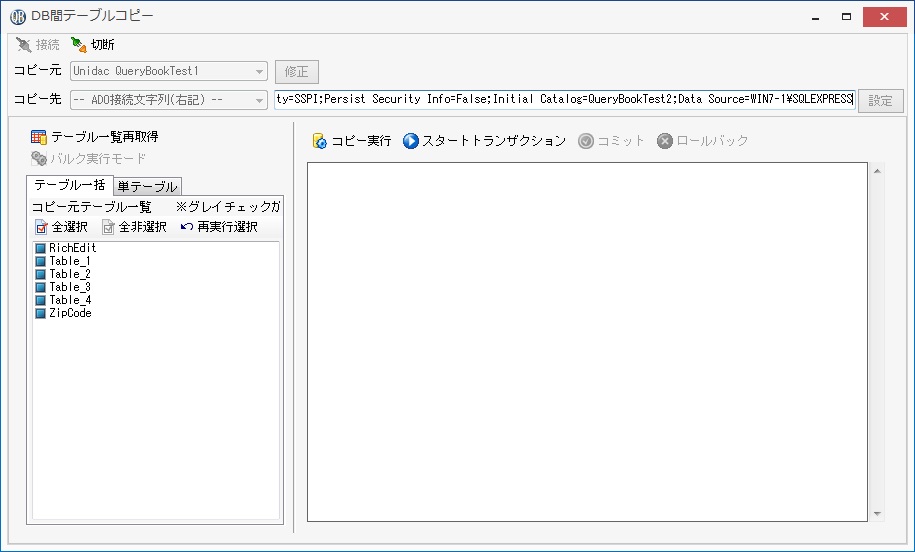Click the connection string input field
This screenshot has height=552, width=915.
564,99
